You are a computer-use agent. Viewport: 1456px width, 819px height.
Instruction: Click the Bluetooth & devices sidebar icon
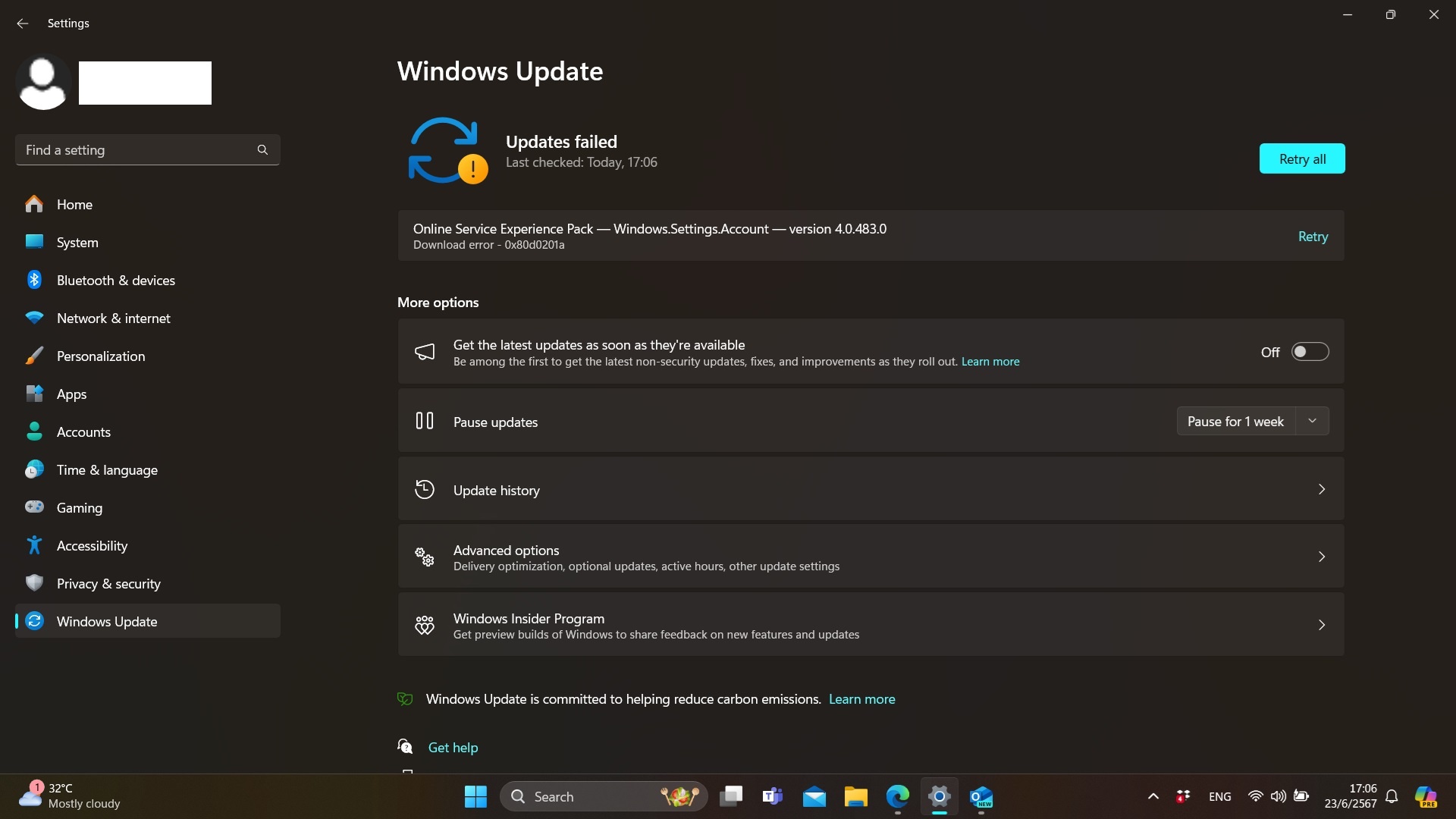[34, 280]
